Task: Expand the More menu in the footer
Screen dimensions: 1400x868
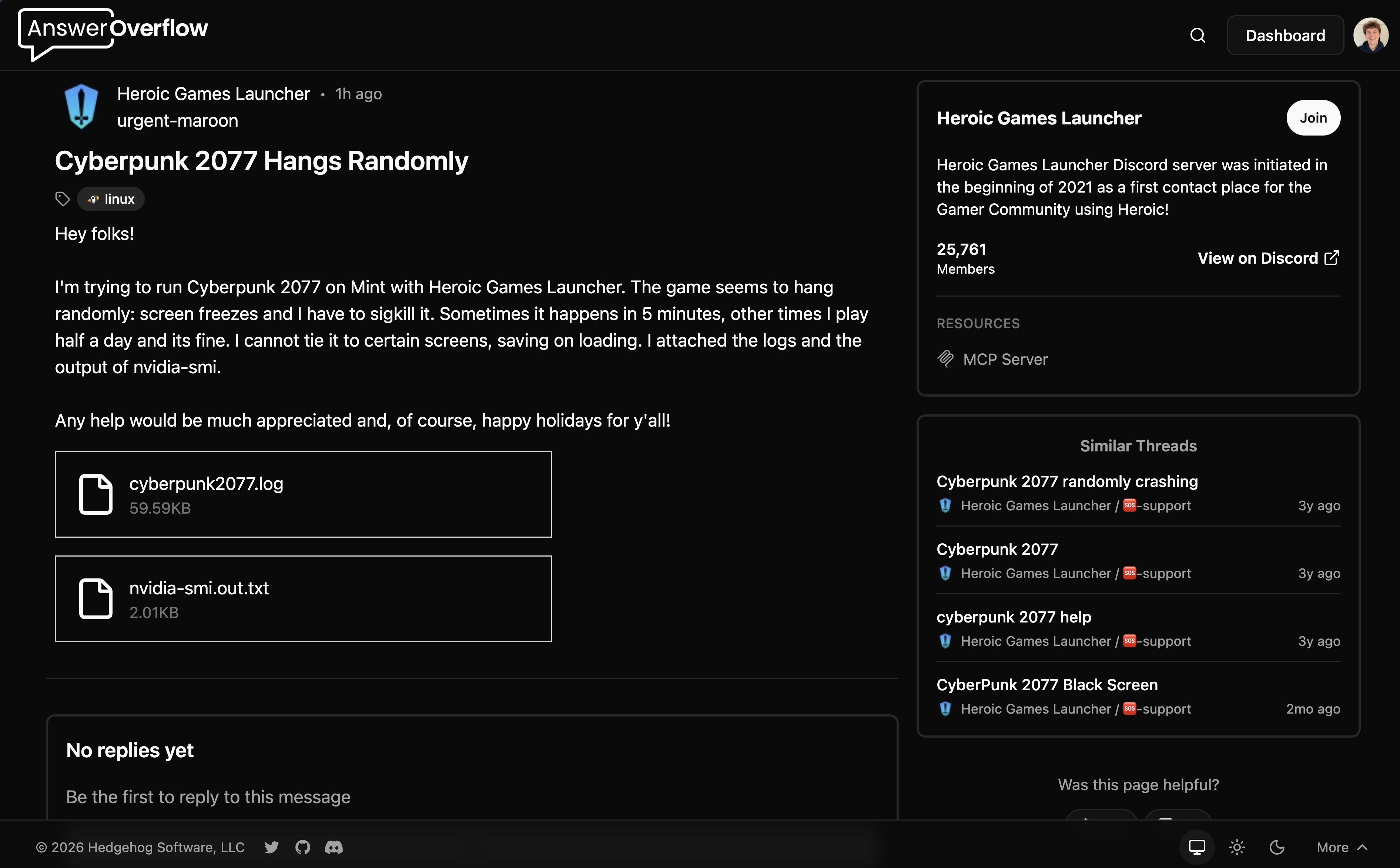Action: pyautogui.click(x=1342, y=847)
